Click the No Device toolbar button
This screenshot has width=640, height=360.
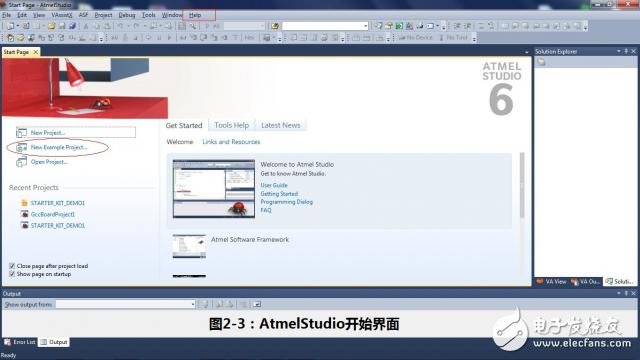coord(415,38)
